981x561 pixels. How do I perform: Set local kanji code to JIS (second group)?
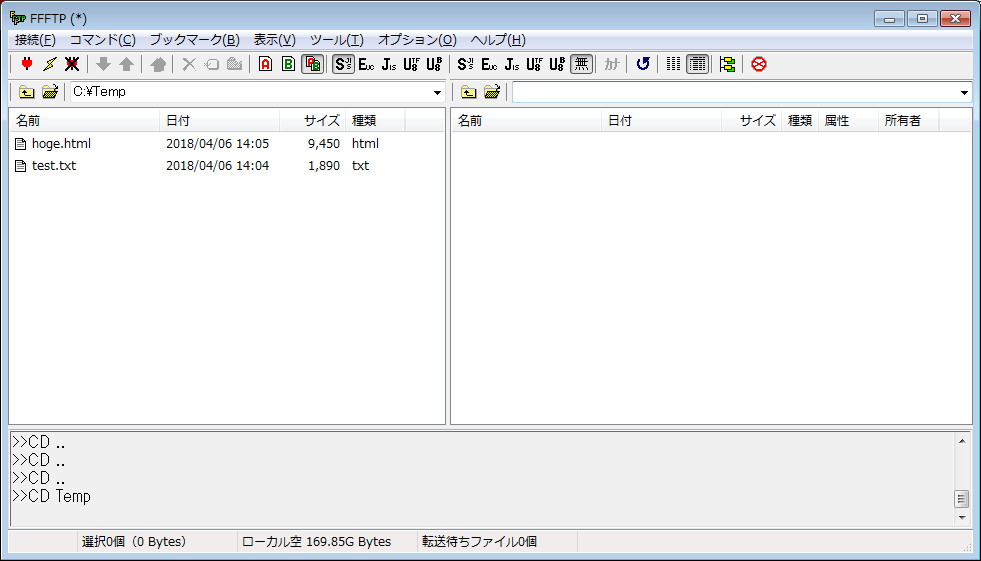pos(511,64)
